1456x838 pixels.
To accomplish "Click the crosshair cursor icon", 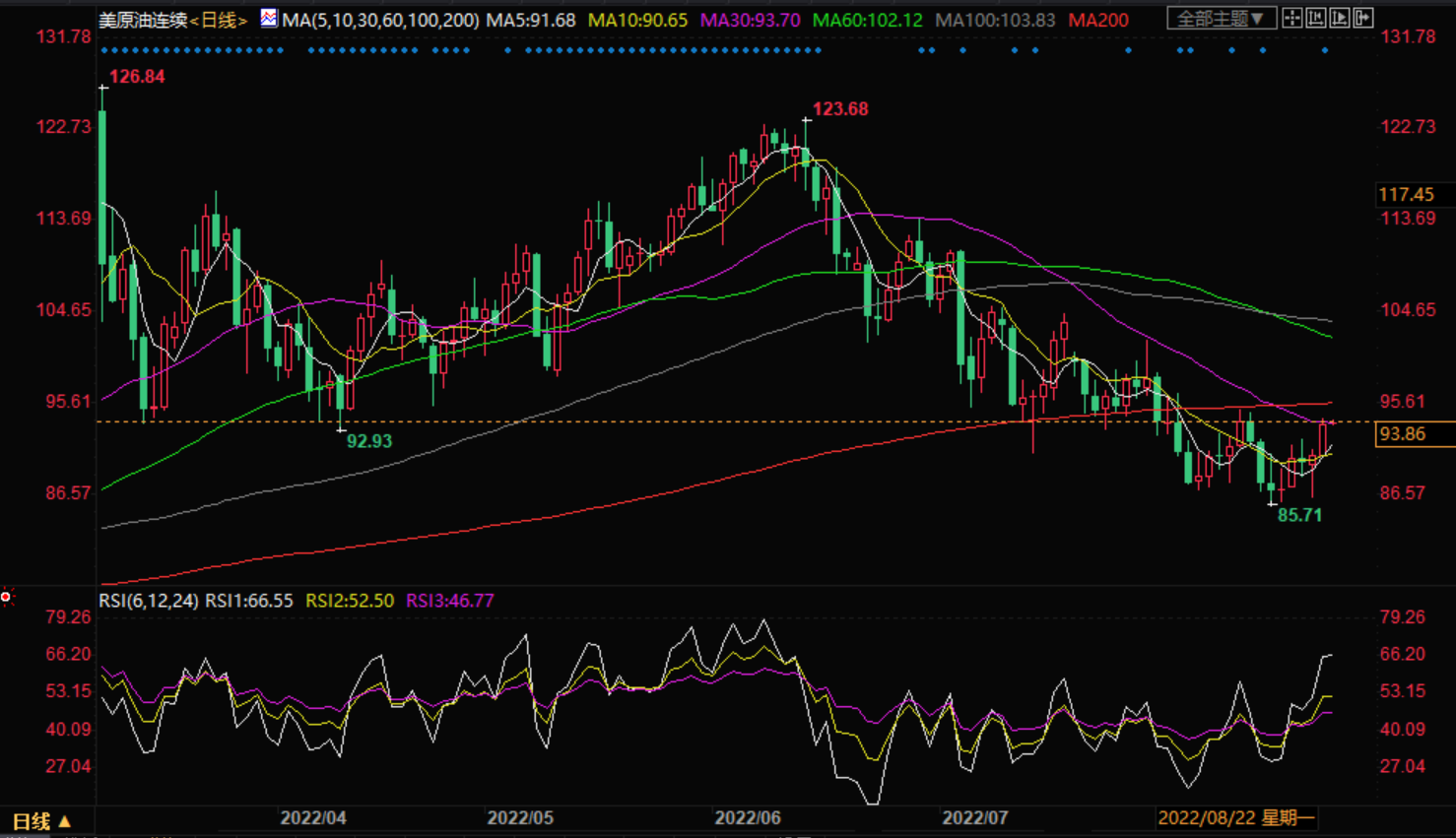I will 1292,18.
